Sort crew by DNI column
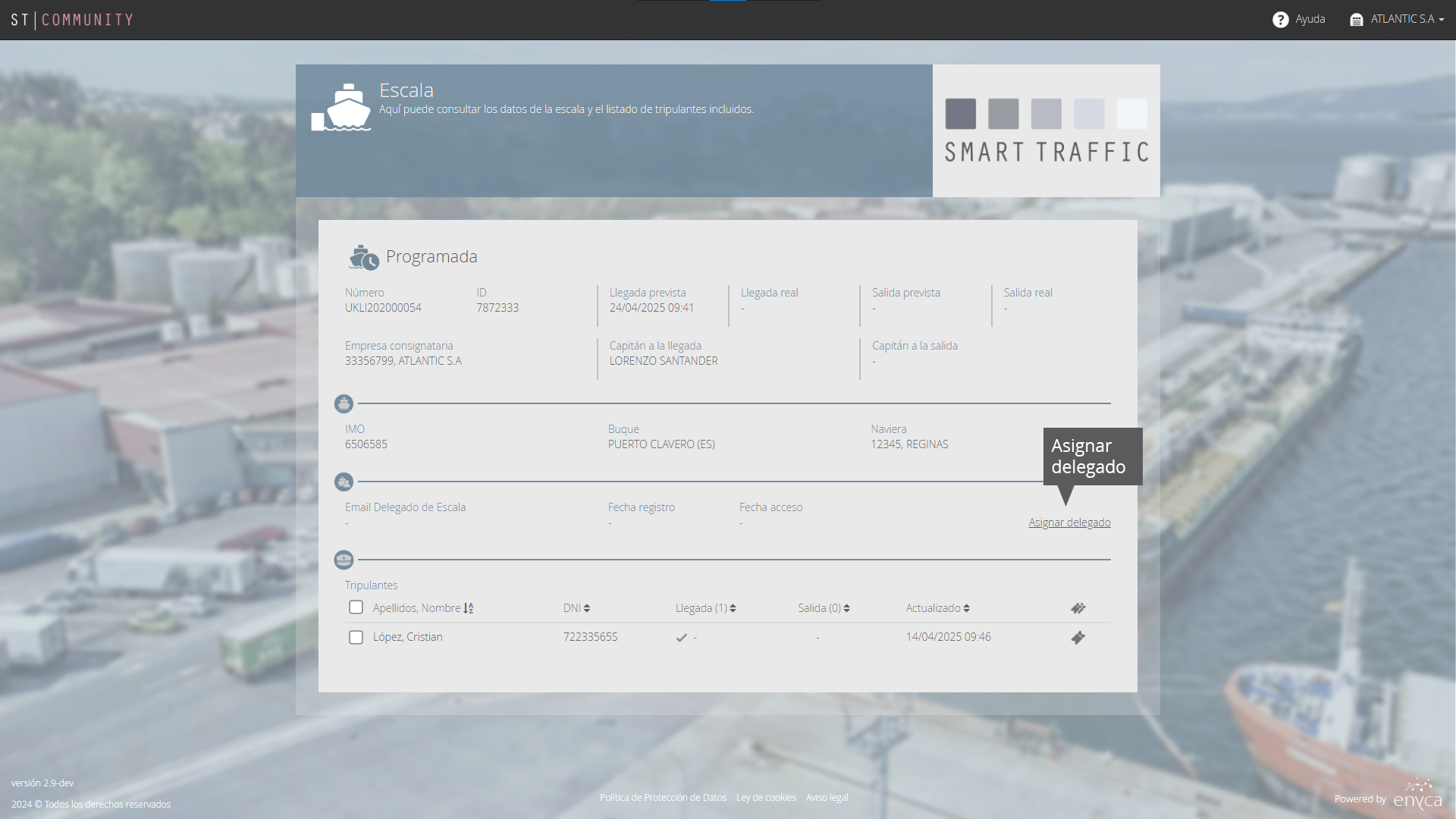The image size is (1456, 819). click(576, 608)
